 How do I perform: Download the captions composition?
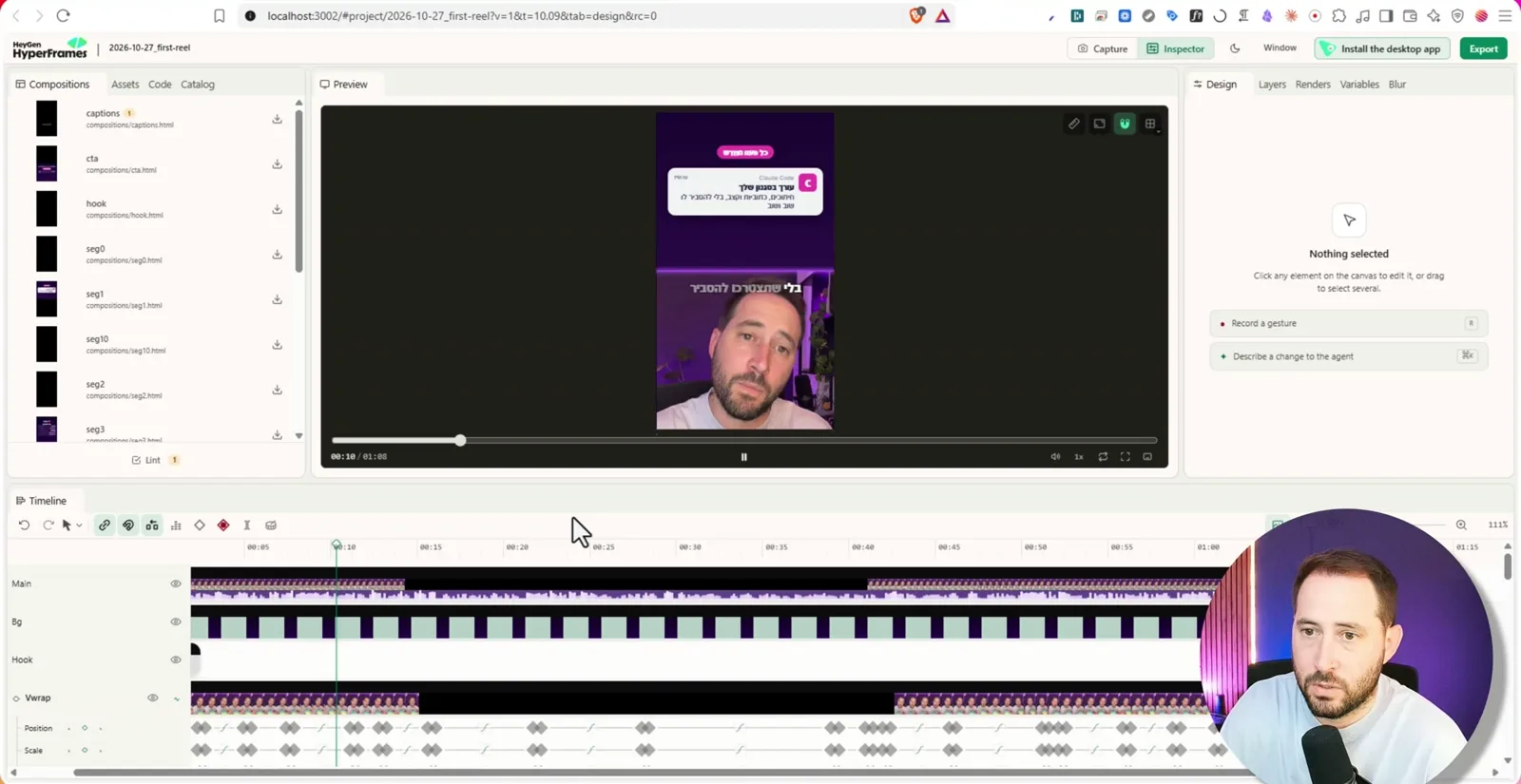point(277,119)
